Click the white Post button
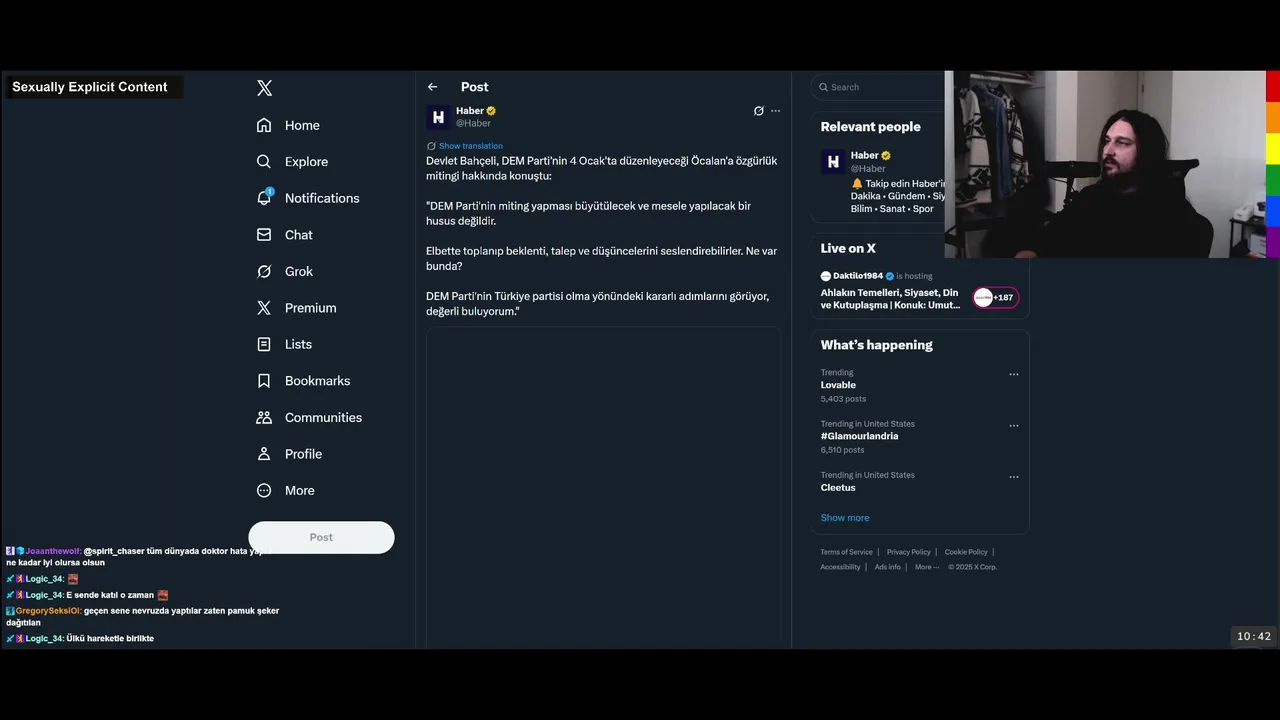Image resolution: width=1280 pixels, height=720 pixels. 321,537
